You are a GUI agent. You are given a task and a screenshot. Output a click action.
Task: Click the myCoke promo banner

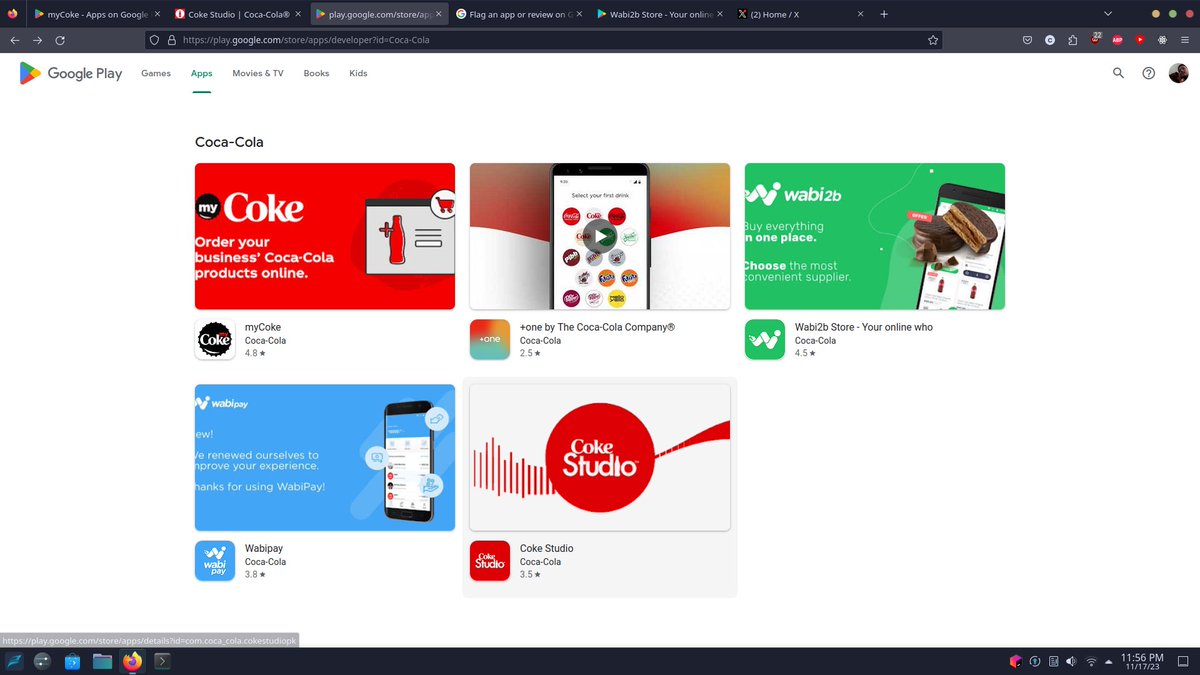click(325, 236)
